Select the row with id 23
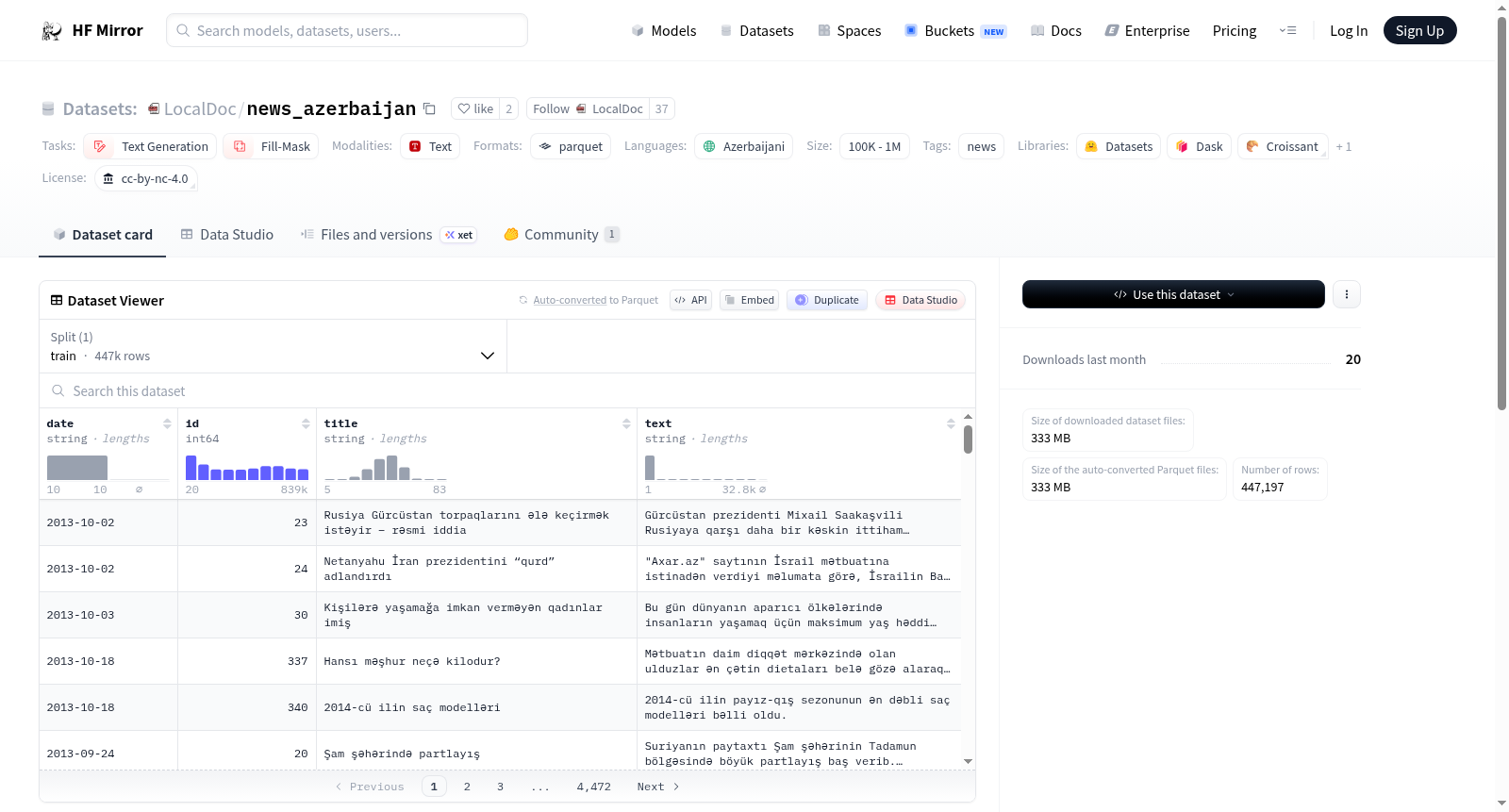Image resolution: width=1509 pixels, height=812 pixels. (x=500, y=522)
